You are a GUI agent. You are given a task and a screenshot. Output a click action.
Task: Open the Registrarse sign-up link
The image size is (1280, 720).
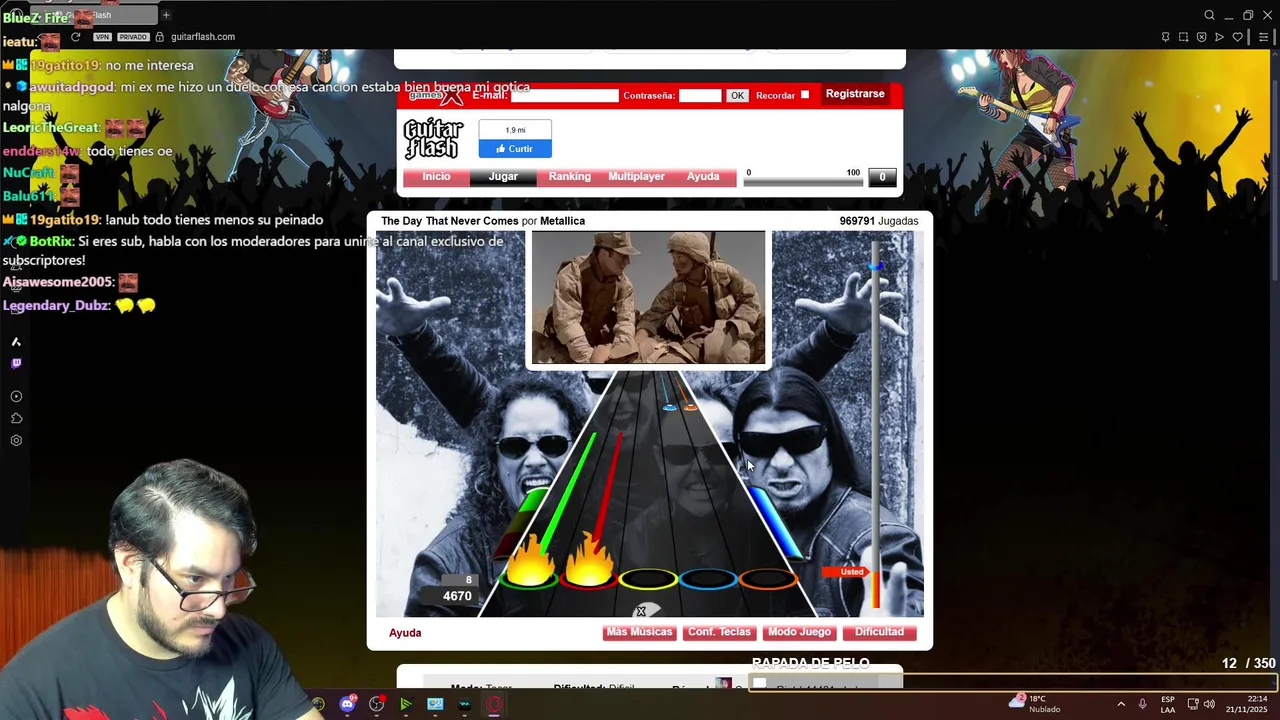pyautogui.click(x=855, y=94)
